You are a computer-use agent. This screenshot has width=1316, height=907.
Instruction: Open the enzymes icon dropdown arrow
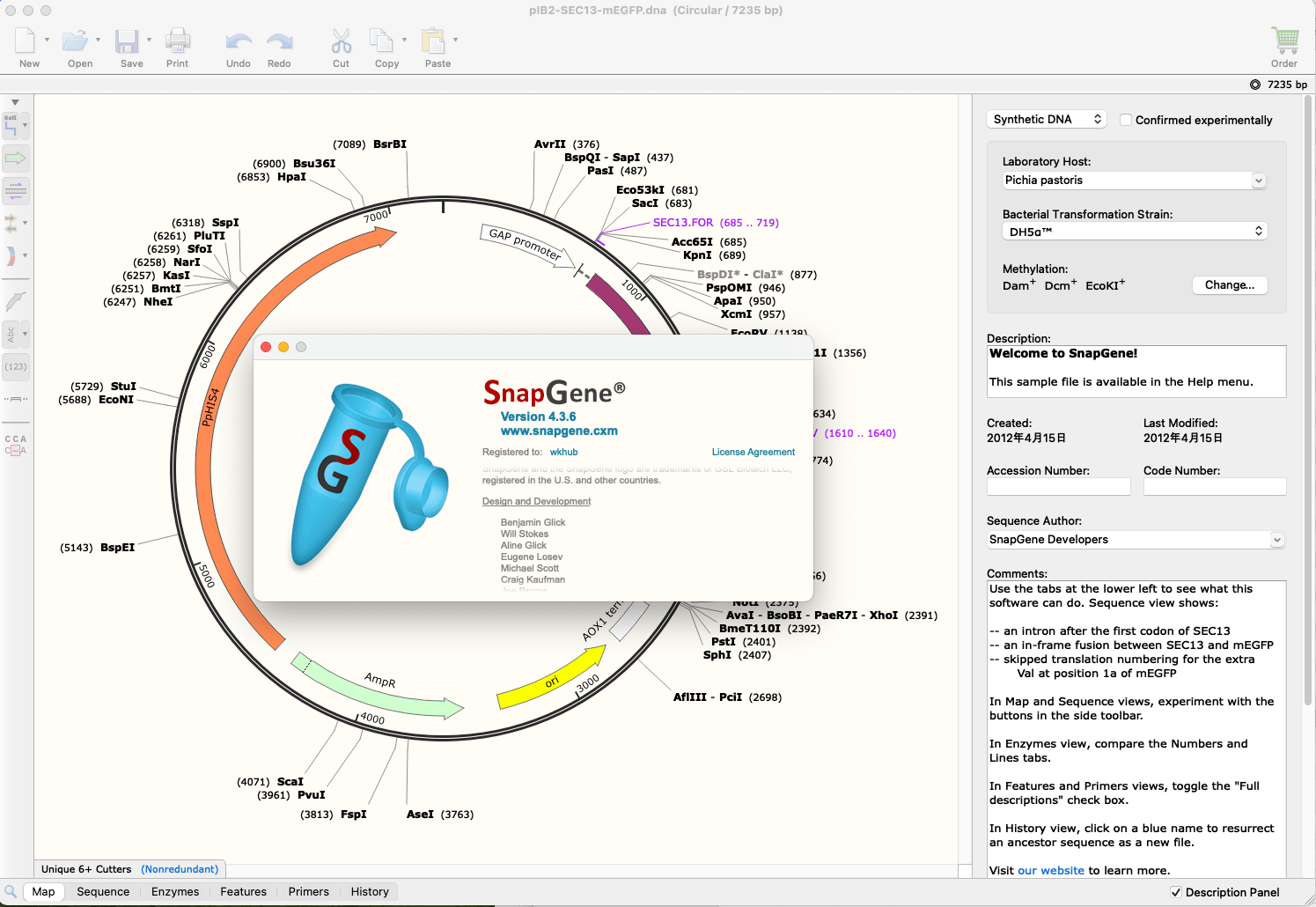pos(25,126)
